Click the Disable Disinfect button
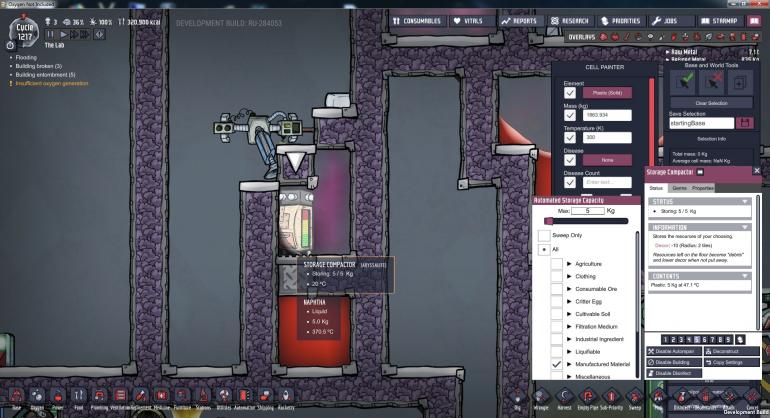Viewport: 770px width, 418px height. [x=674, y=373]
